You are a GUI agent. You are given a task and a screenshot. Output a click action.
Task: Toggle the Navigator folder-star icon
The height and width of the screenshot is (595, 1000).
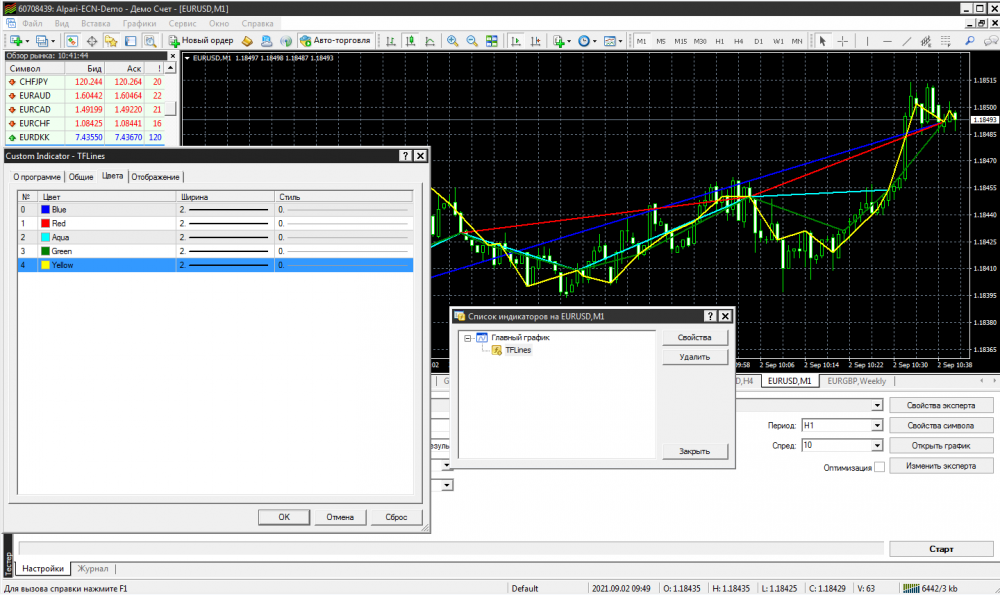click(x=111, y=41)
